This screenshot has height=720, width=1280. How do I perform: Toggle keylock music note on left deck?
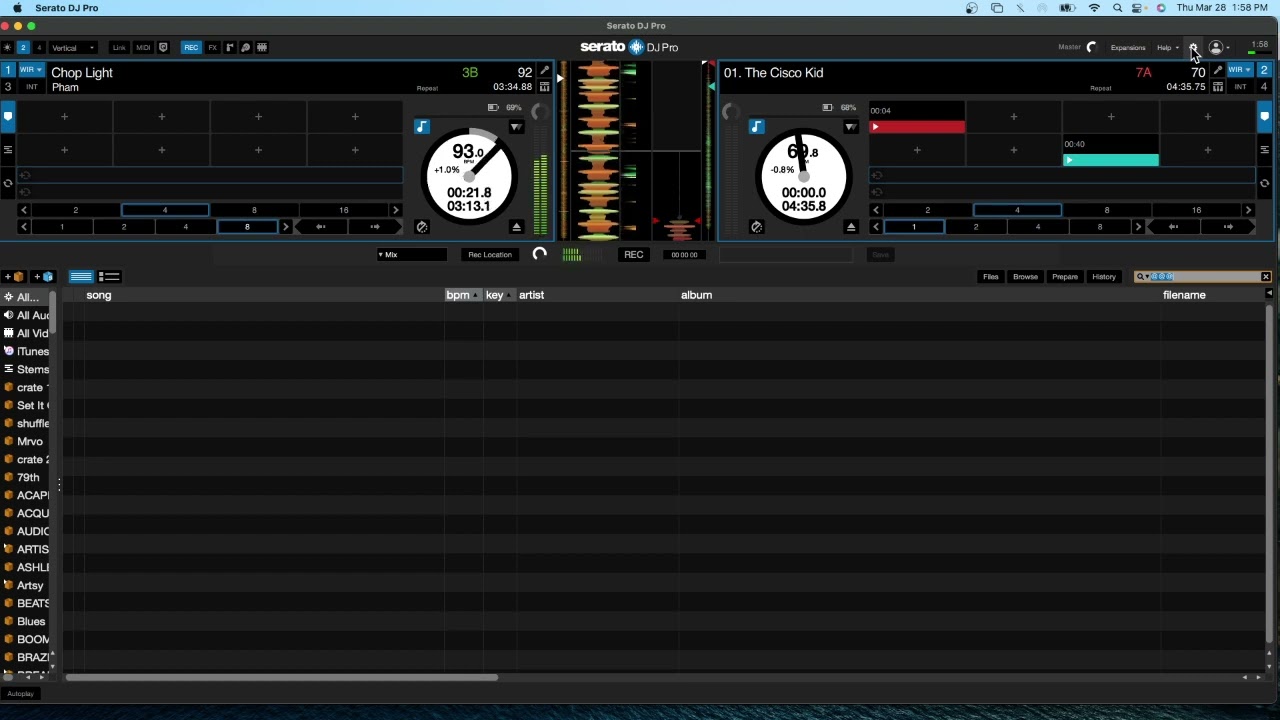point(422,127)
